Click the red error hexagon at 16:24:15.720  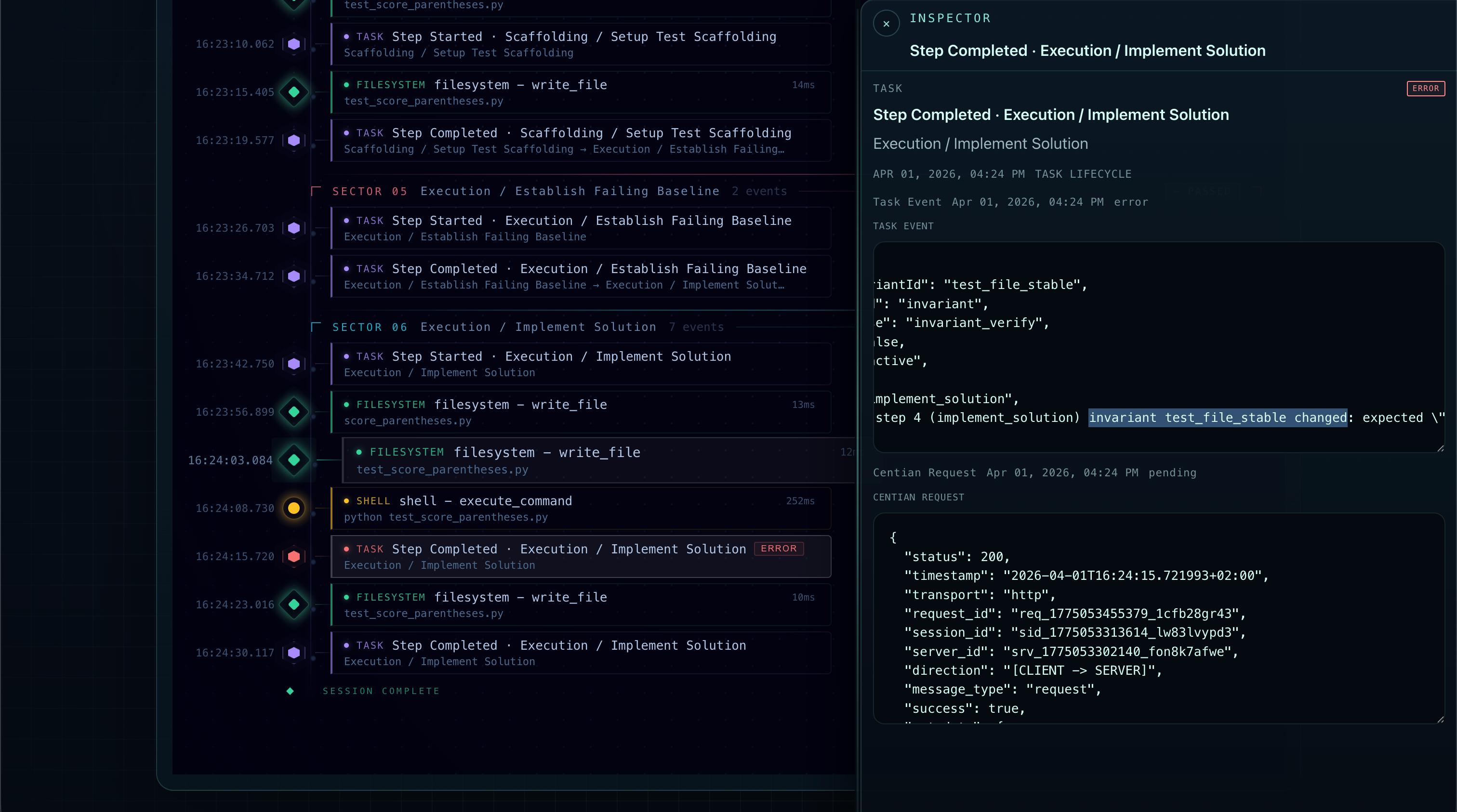click(293, 556)
